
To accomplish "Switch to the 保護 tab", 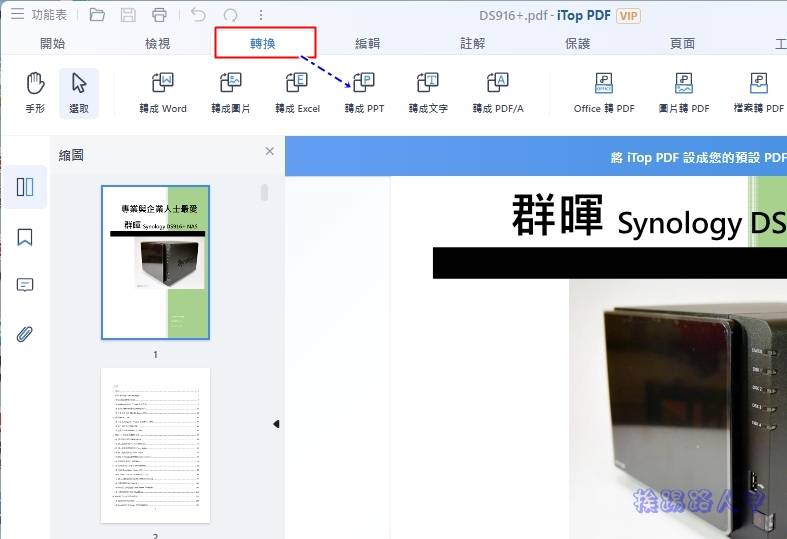I will (578, 44).
